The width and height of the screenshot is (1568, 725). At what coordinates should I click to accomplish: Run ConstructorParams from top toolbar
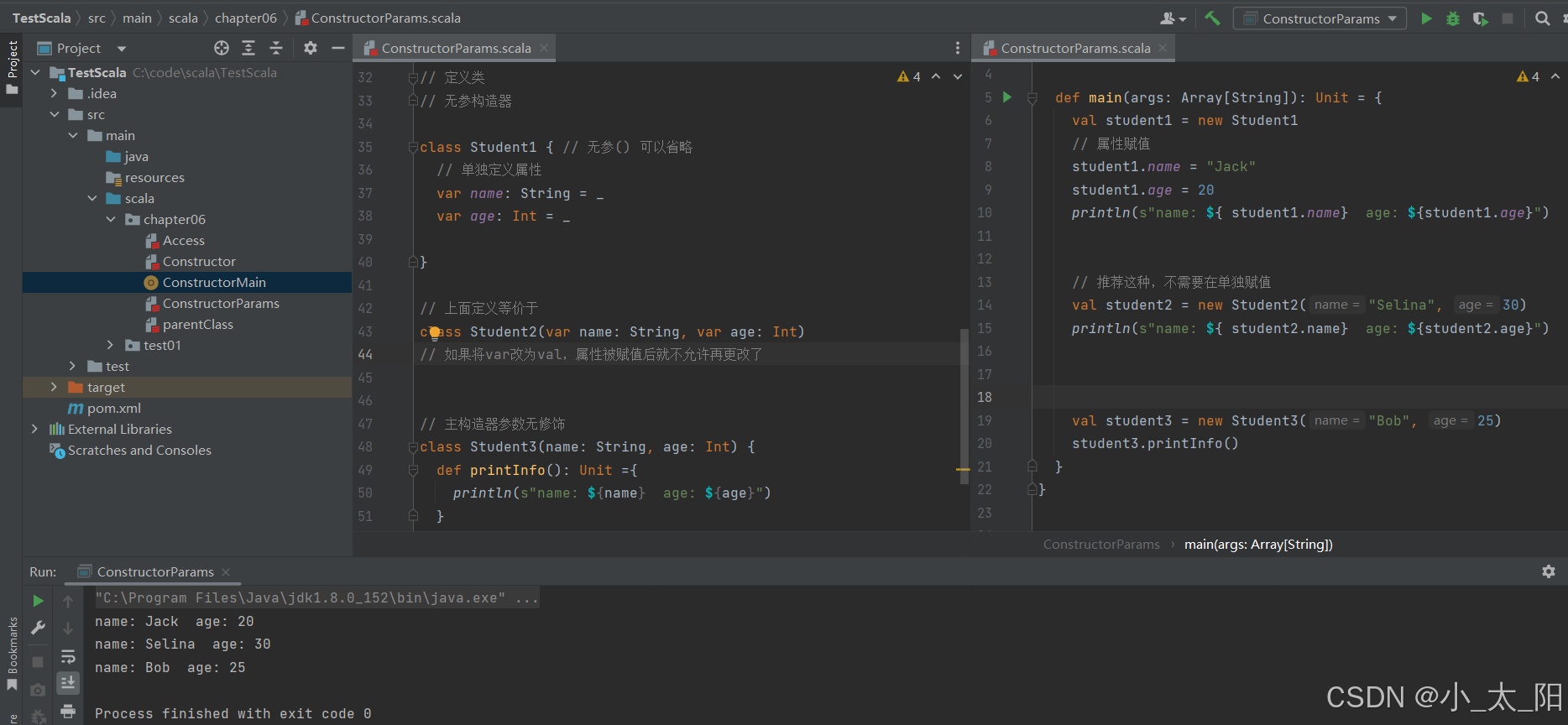coord(1426,18)
